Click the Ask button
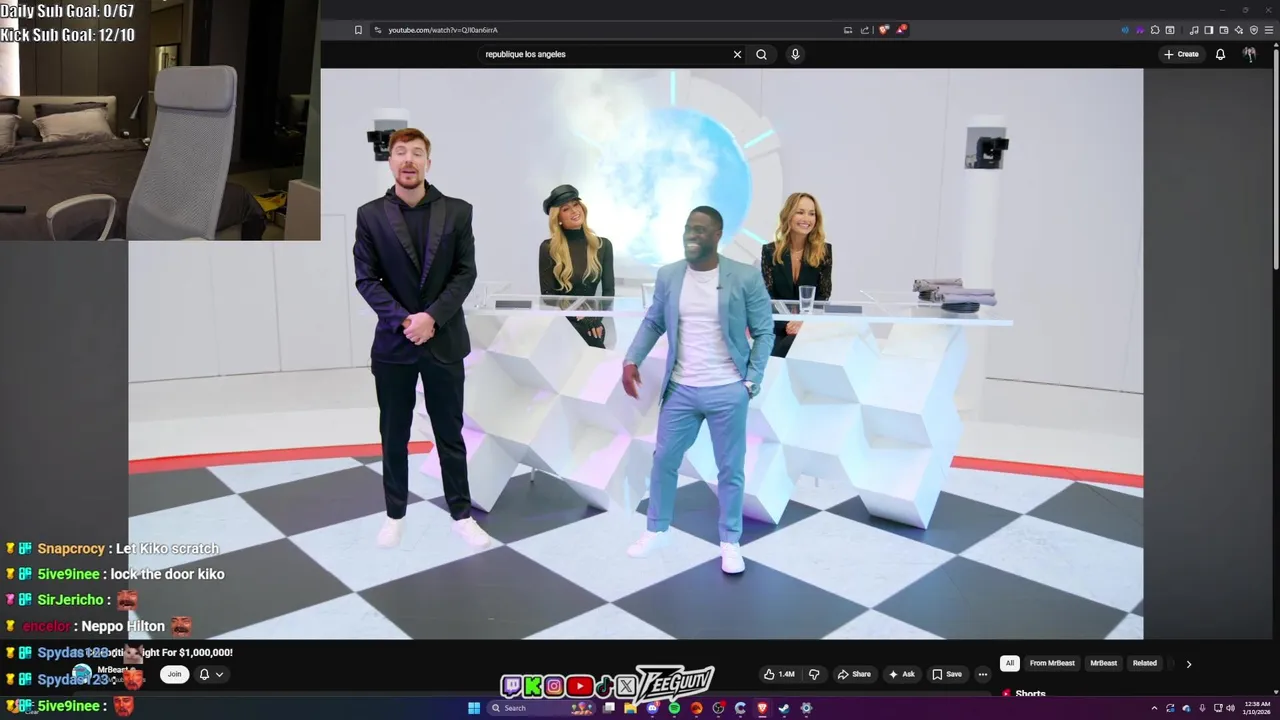The image size is (1280, 720). click(x=901, y=674)
